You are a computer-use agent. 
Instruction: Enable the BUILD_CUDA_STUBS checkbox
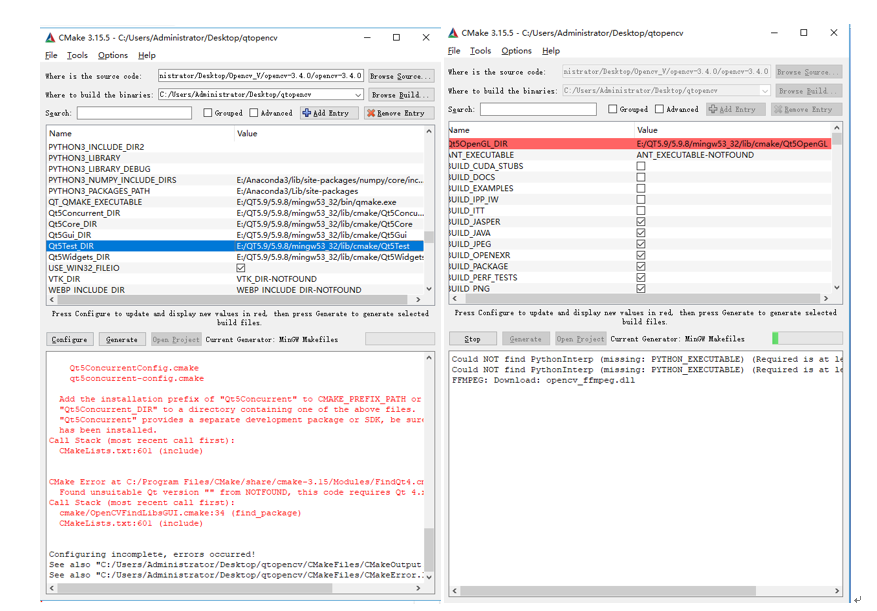point(641,166)
